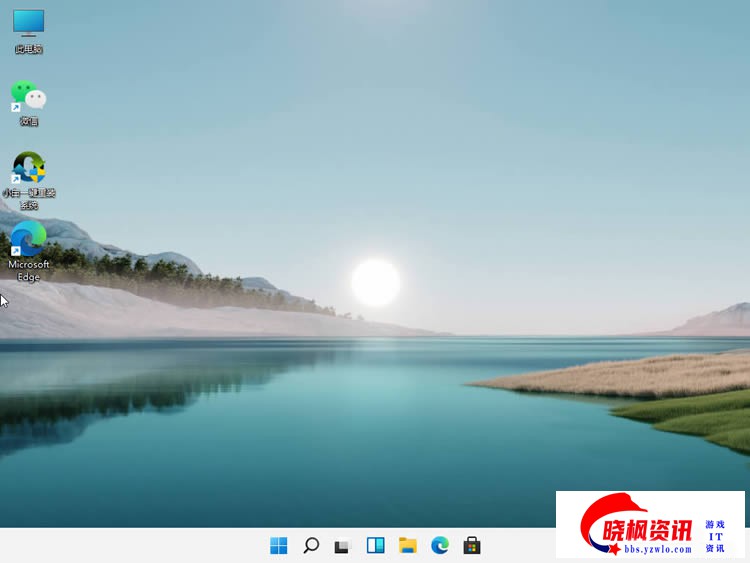This screenshot has height=563, width=750.
Task: Launch File Explorer from the taskbar
Action: 407,545
